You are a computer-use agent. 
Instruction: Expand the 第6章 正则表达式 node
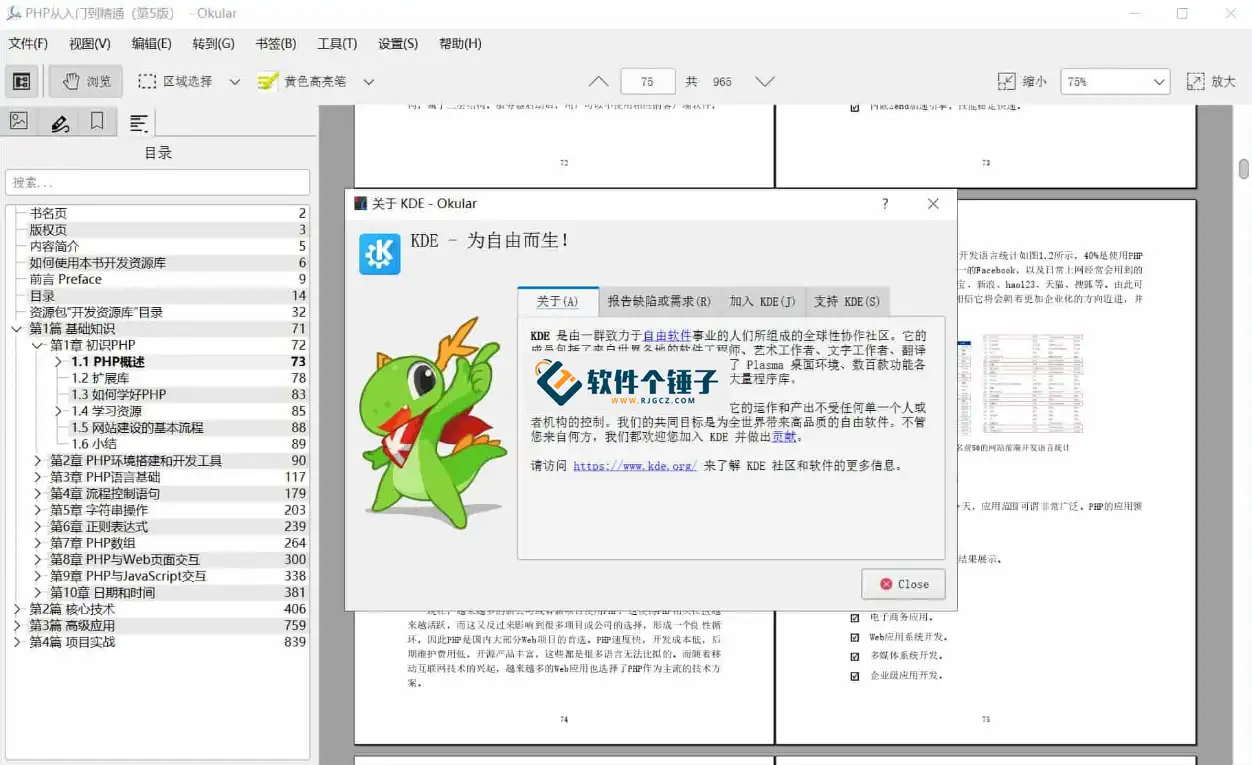[x=38, y=527]
